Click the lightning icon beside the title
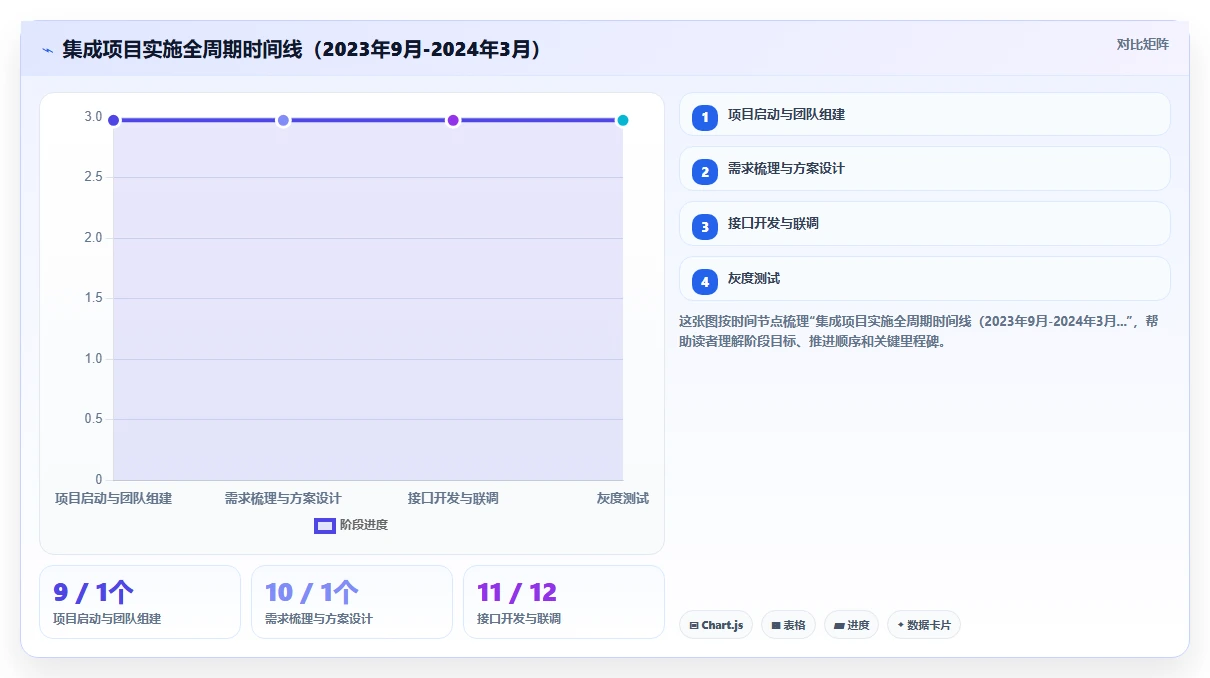The height and width of the screenshot is (678, 1210). pos(47,50)
